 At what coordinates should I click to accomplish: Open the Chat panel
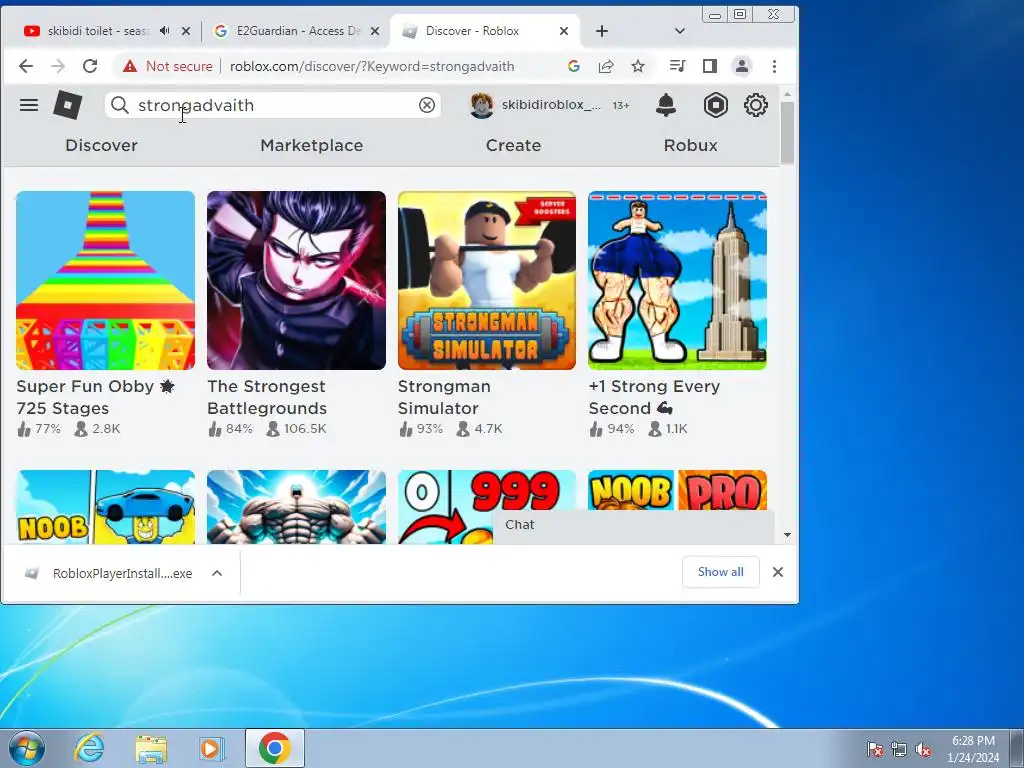633,526
